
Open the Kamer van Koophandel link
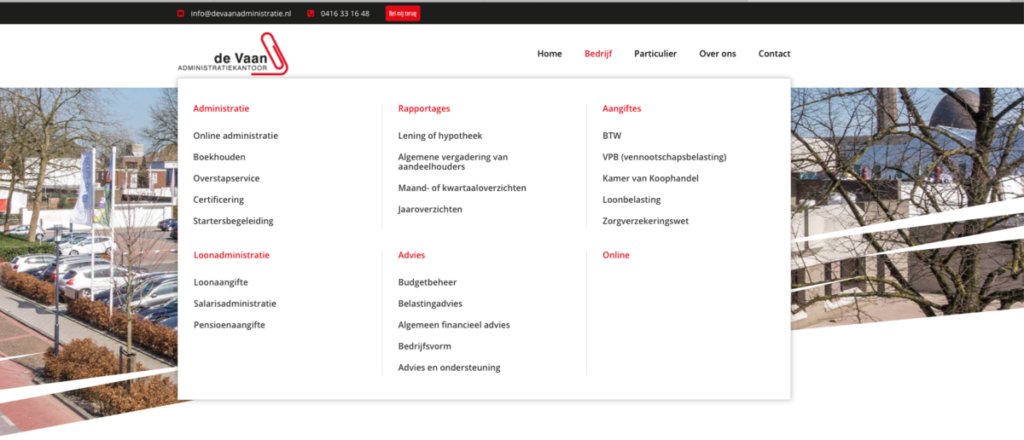(x=650, y=178)
